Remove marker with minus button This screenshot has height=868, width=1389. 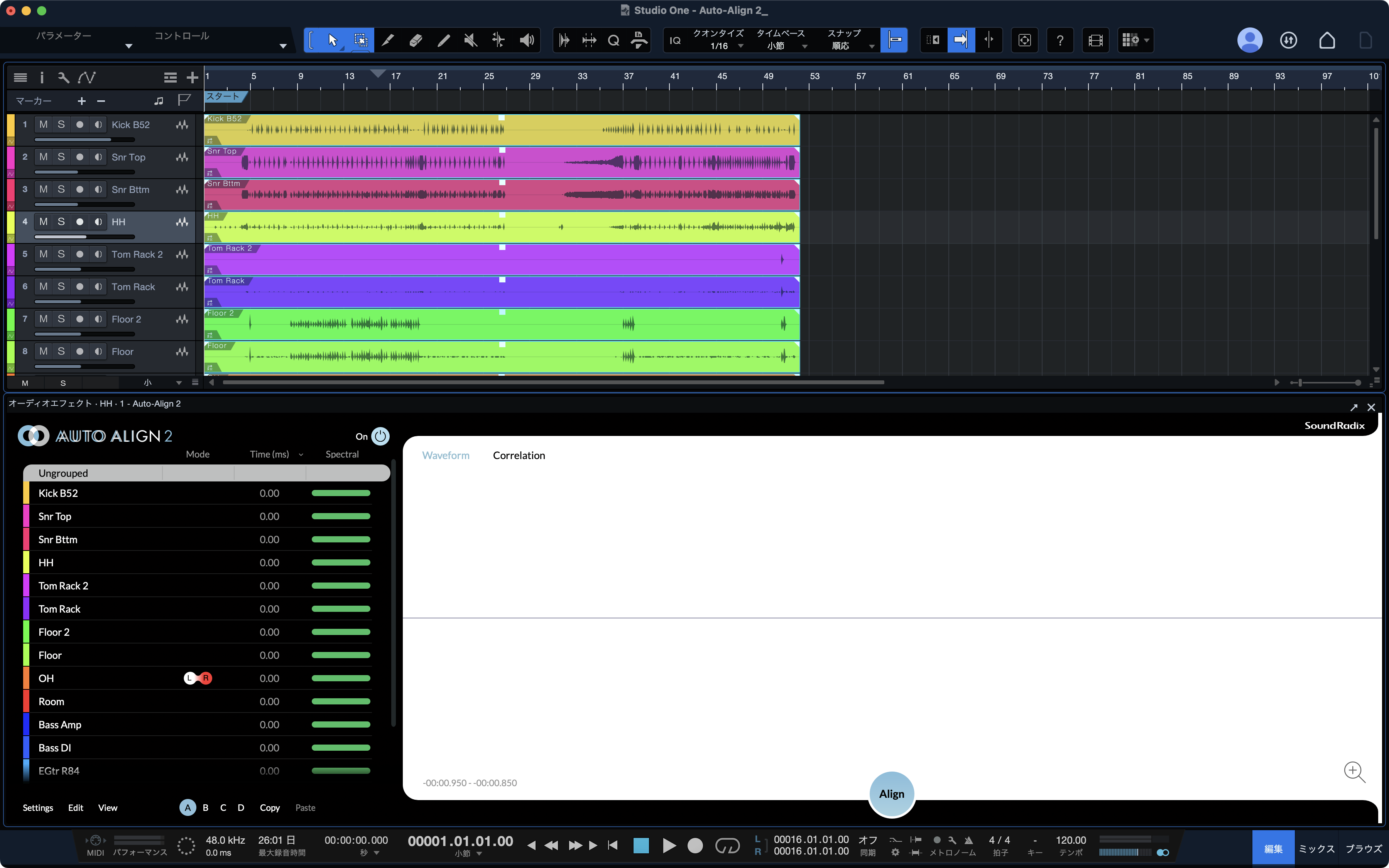coord(101,101)
